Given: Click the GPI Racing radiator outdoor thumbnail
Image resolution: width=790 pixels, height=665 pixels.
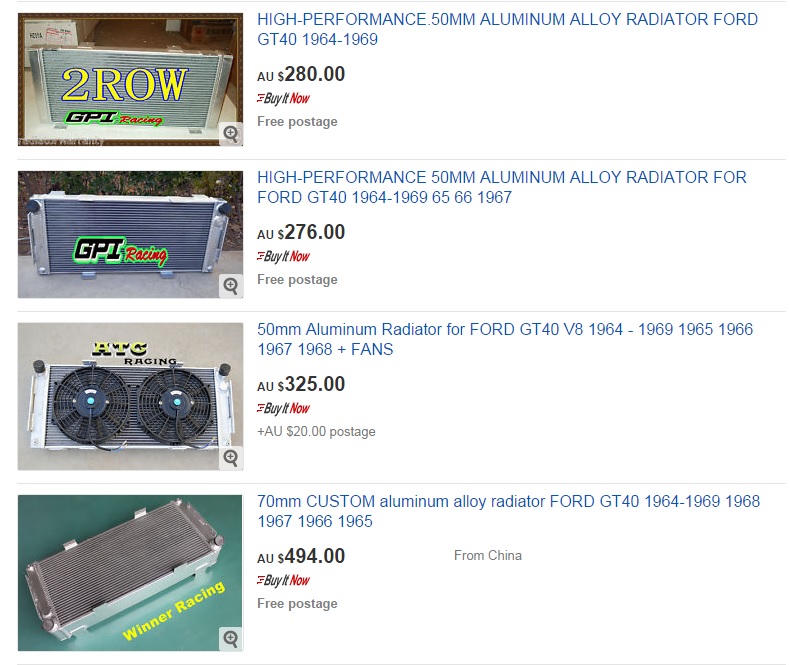Looking at the screenshot, I should pos(130,235).
